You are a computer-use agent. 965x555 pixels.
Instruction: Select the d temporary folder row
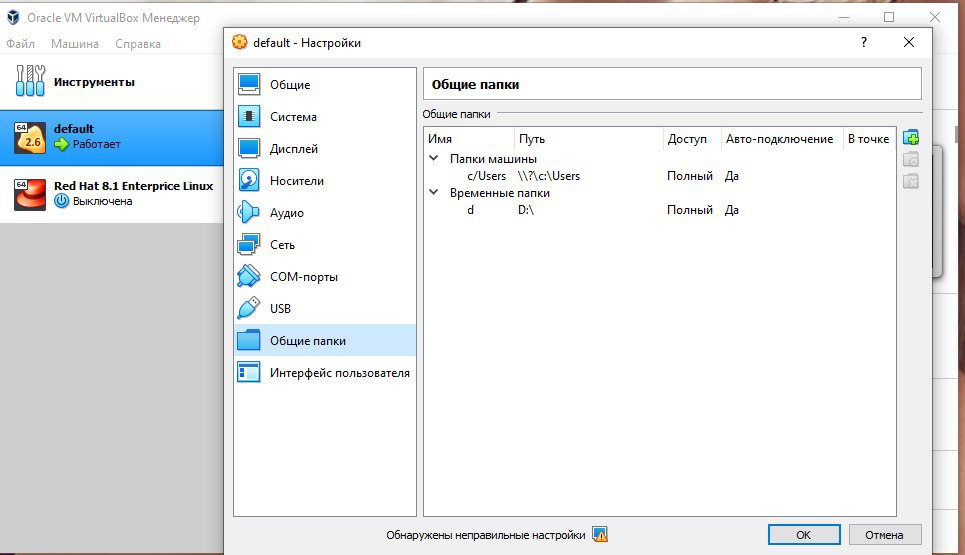[x=659, y=210]
